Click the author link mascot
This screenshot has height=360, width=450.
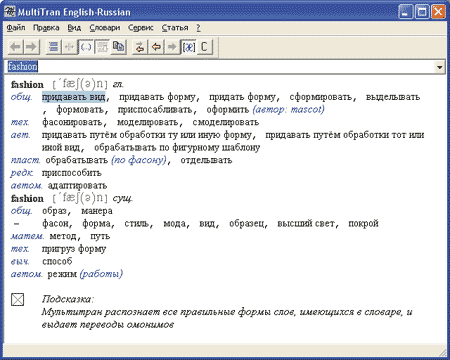307,110
